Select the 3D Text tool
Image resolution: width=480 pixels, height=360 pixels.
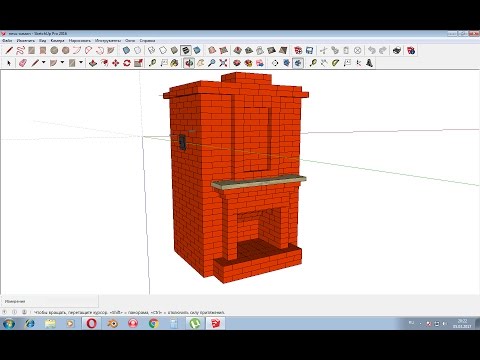369,63
